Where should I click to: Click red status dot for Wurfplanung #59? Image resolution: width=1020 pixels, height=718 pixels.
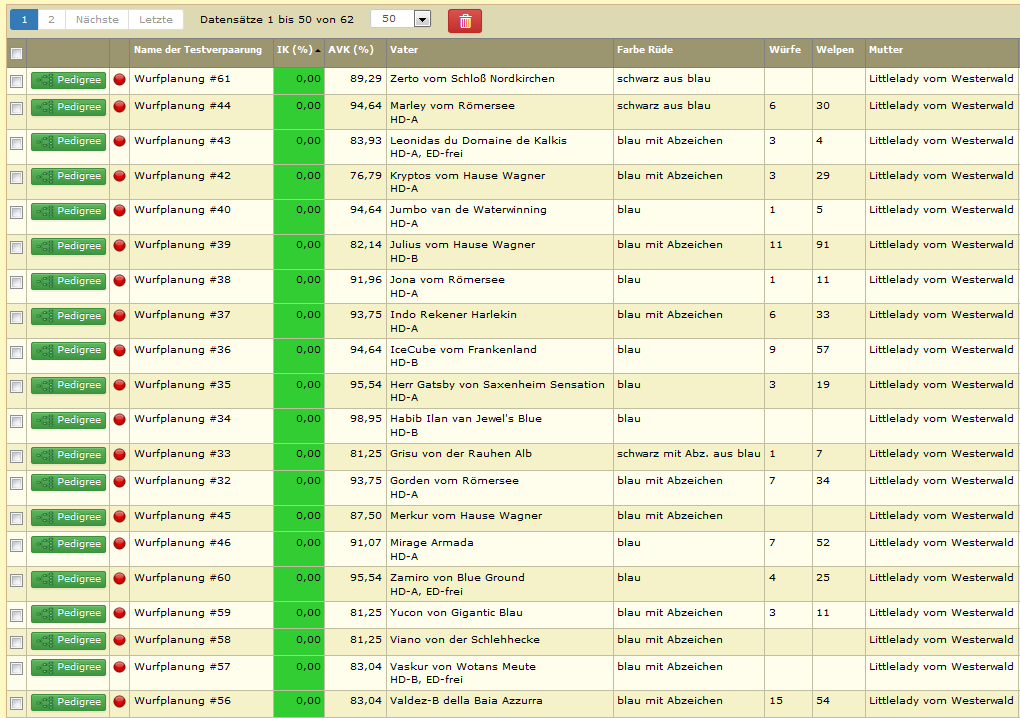(120, 613)
